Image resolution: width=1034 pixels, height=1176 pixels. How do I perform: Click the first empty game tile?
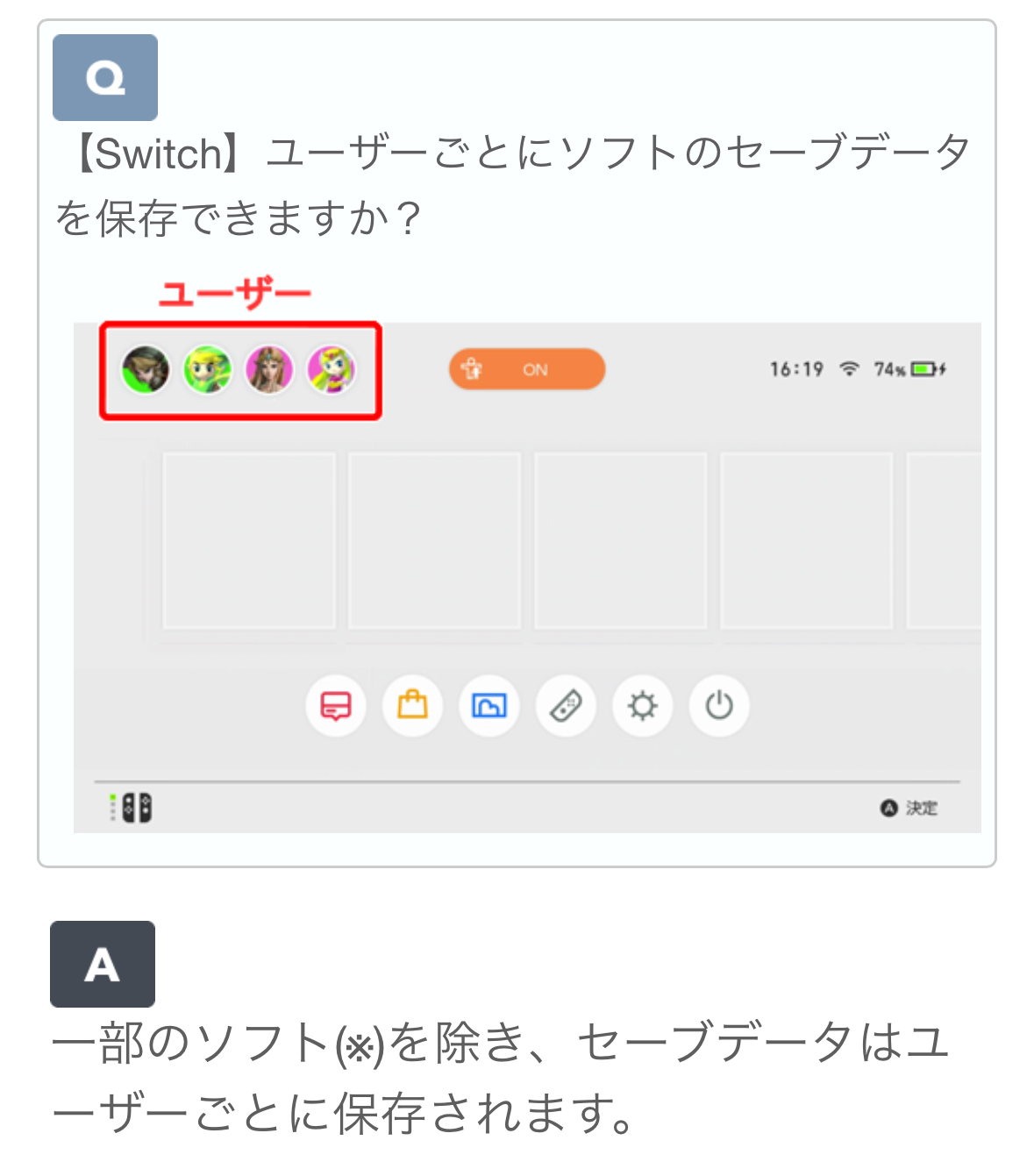pyautogui.click(x=249, y=541)
